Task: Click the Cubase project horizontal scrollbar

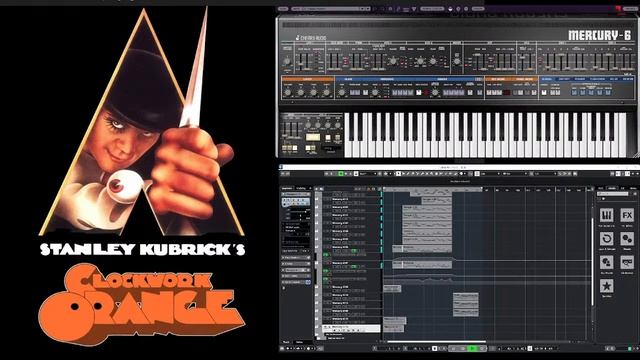Action: (437, 342)
